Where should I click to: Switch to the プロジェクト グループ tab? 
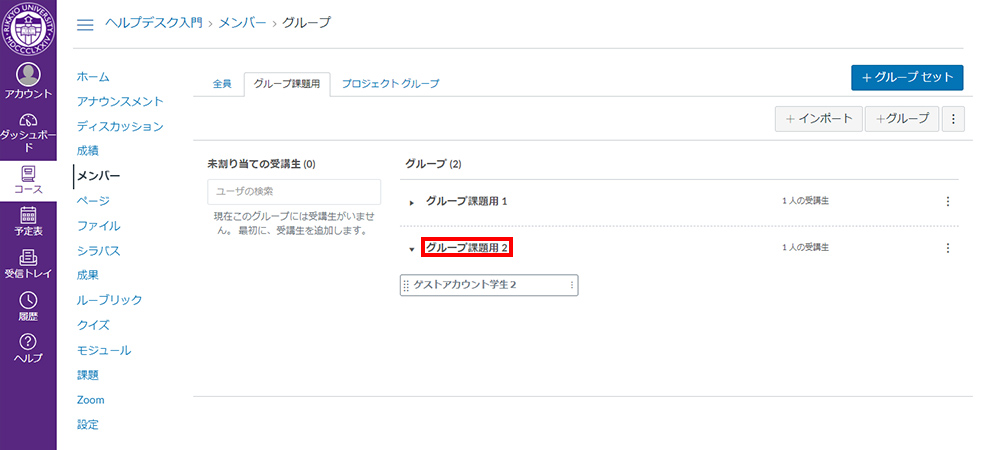[x=390, y=84]
